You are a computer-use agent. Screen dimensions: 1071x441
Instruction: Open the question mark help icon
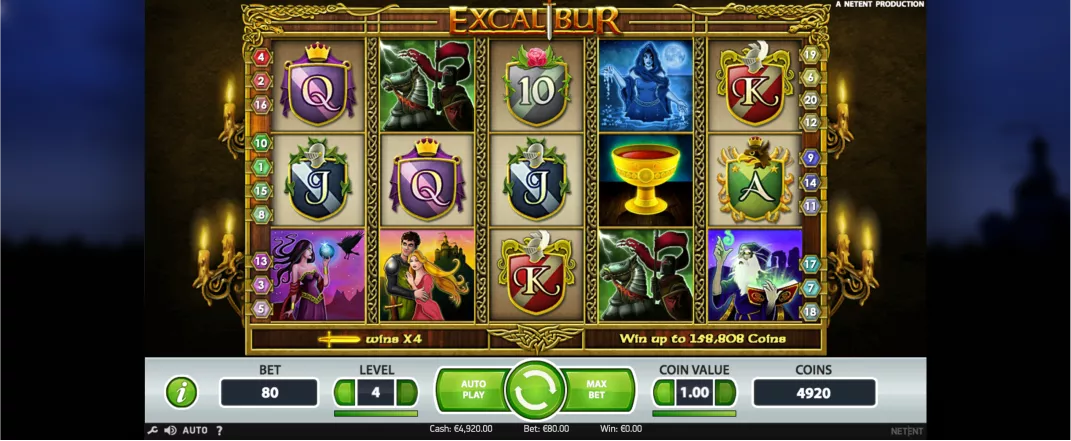pos(219,431)
